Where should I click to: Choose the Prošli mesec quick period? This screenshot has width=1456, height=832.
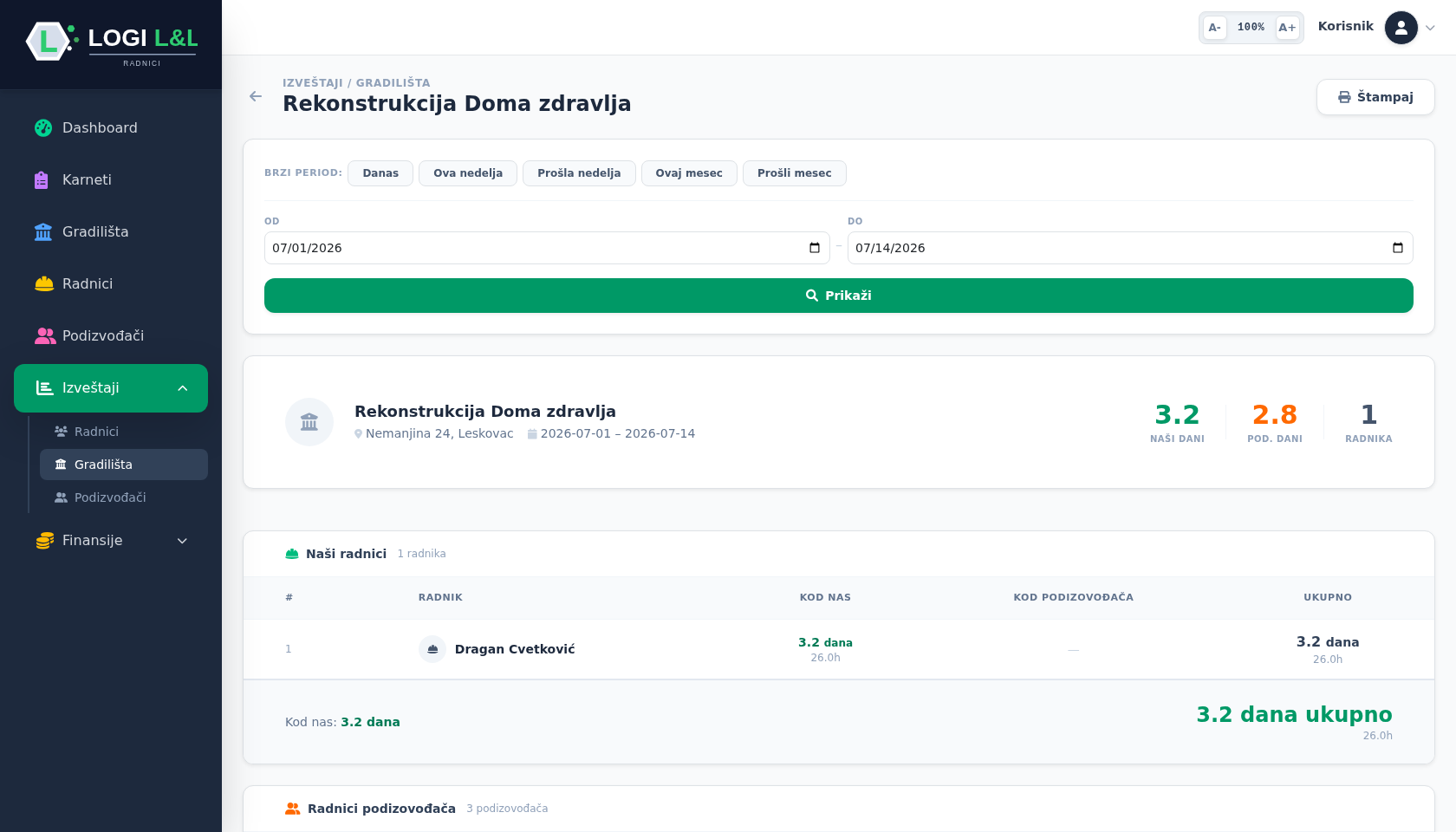coord(795,173)
